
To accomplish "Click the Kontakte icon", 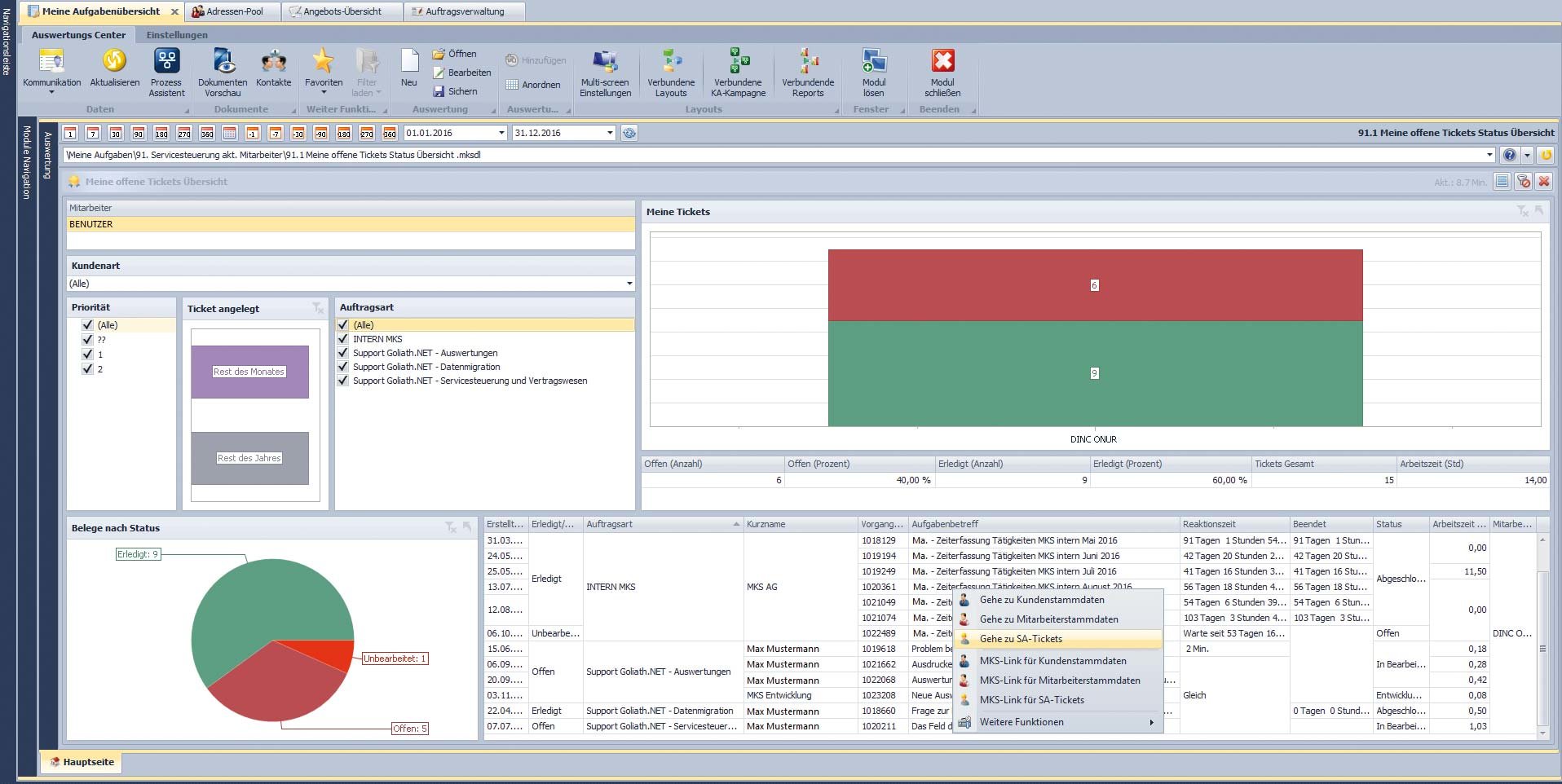I will (x=273, y=62).
